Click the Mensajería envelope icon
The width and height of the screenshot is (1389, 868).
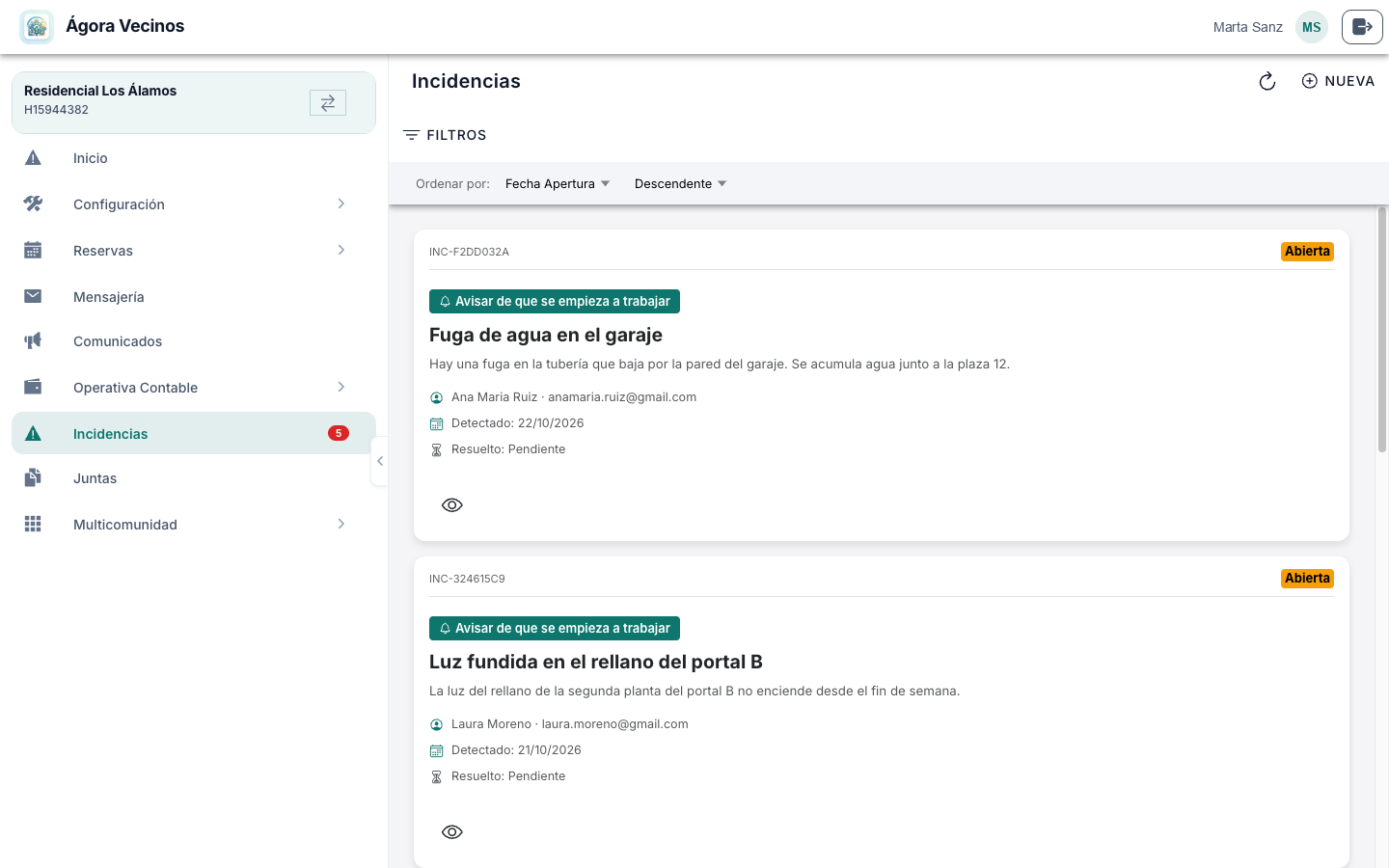33,296
